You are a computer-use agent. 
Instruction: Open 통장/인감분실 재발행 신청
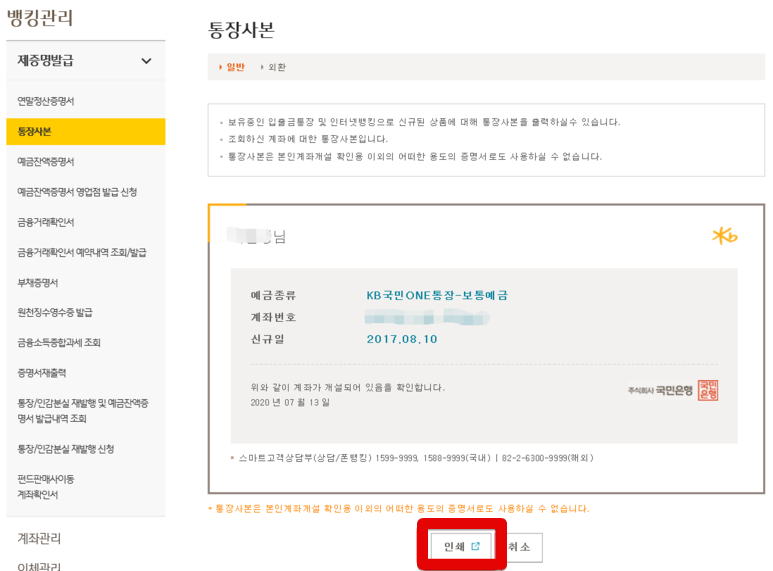pos(66,449)
